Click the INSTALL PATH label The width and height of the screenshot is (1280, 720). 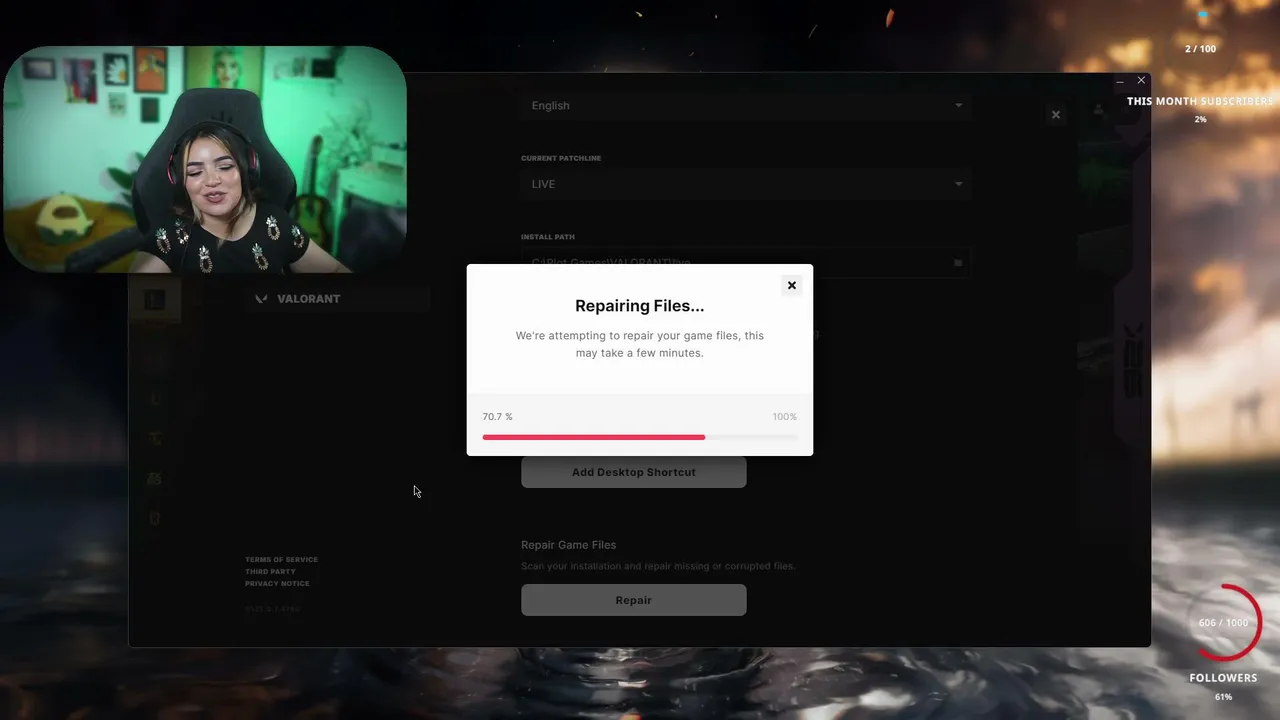pos(548,237)
